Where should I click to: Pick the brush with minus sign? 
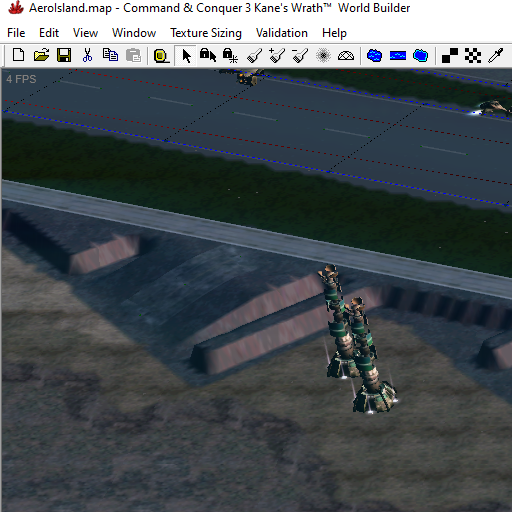point(300,55)
